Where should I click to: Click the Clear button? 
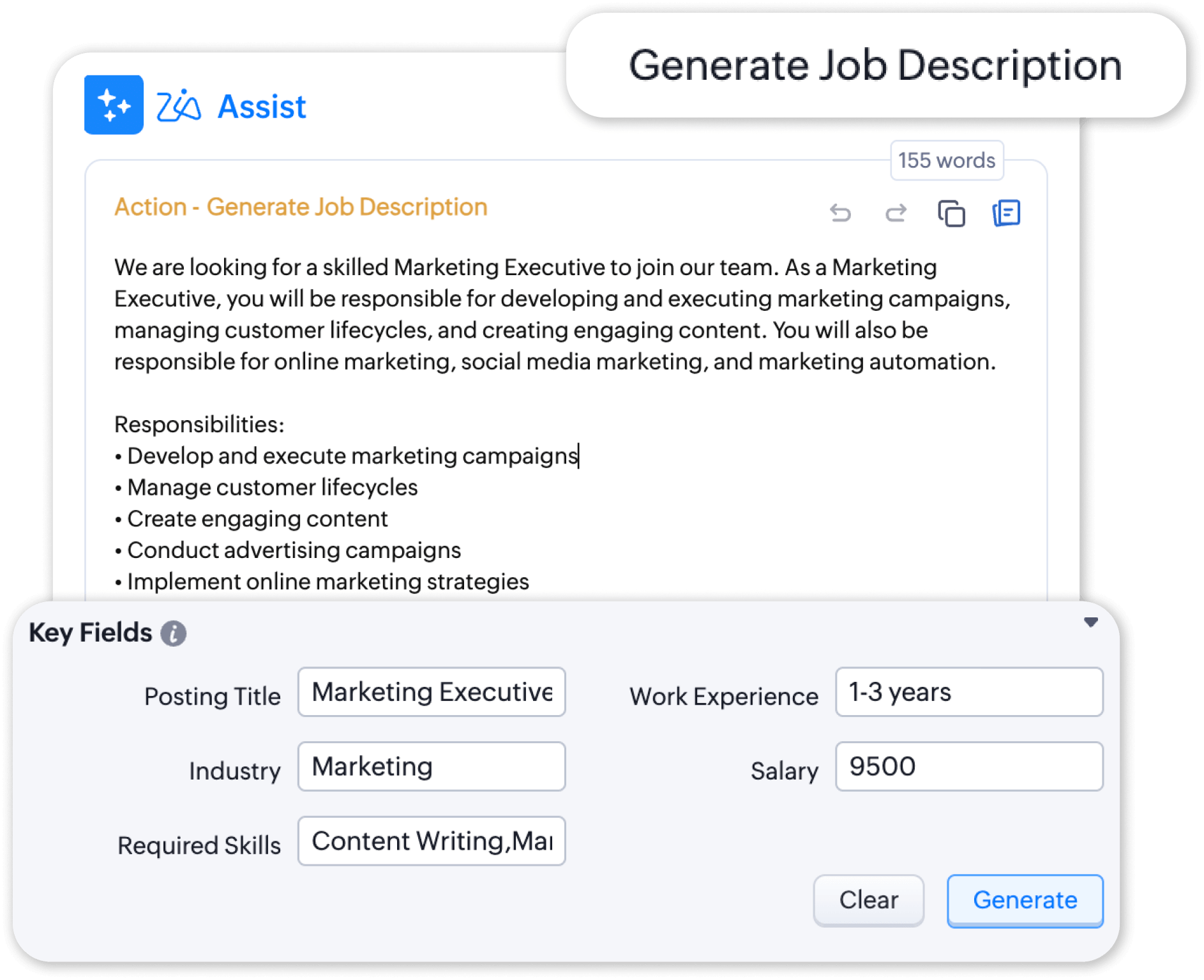click(x=868, y=900)
